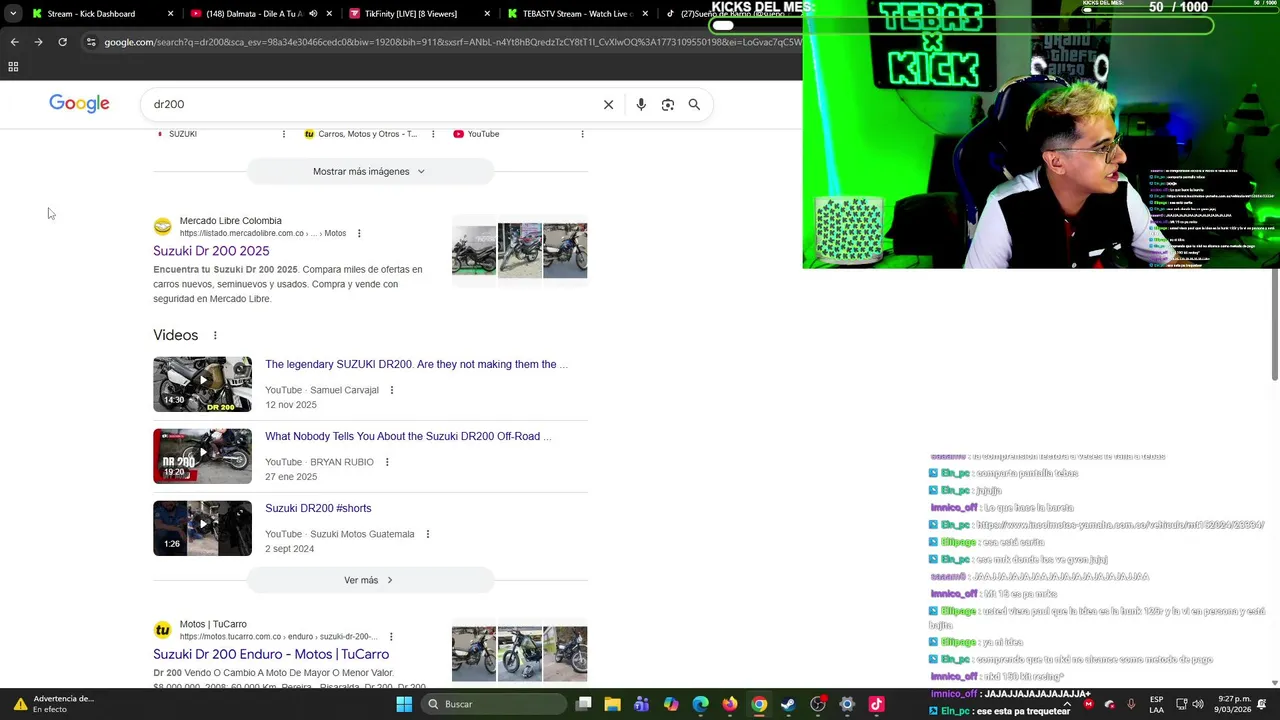Open Microsoft Teams from taskbar

pos(642,704)
